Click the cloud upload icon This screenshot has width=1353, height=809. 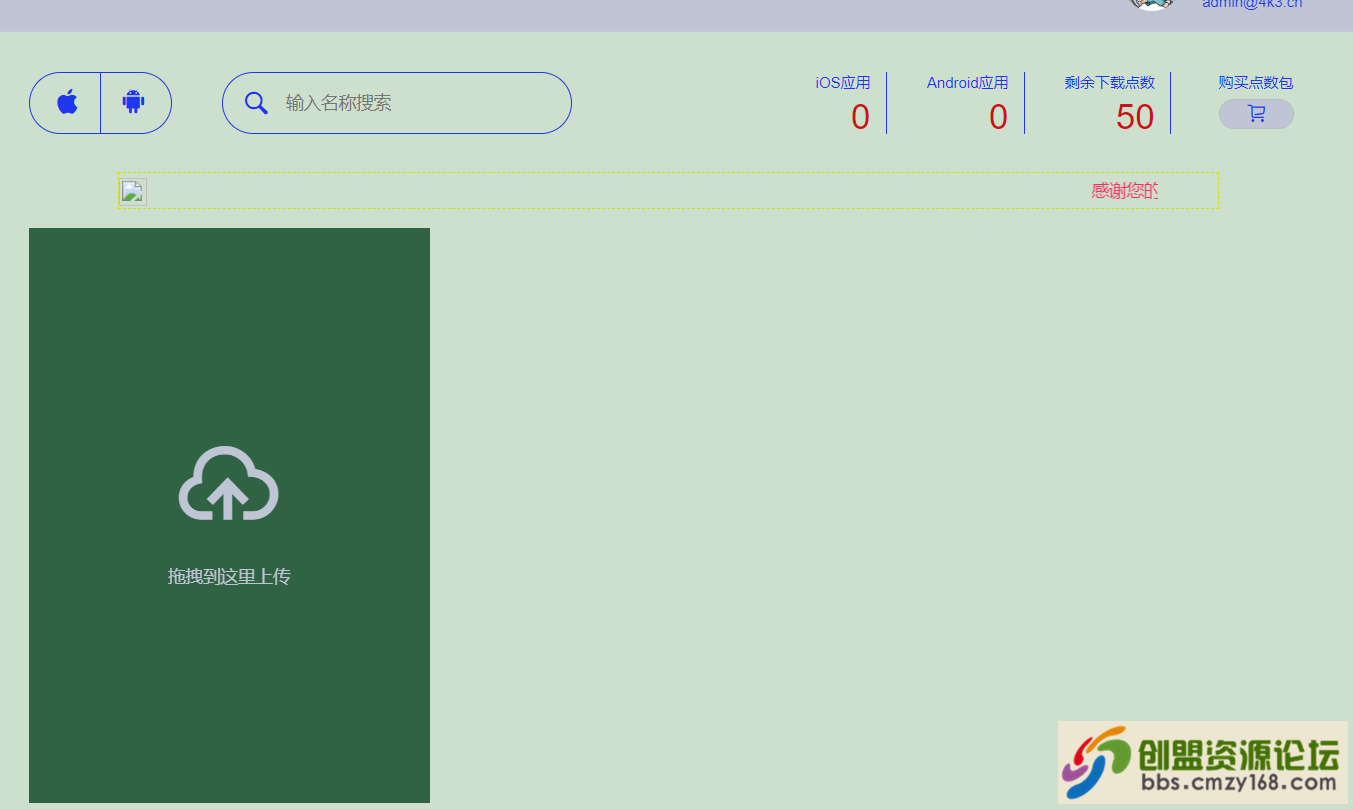coord(228,484)
